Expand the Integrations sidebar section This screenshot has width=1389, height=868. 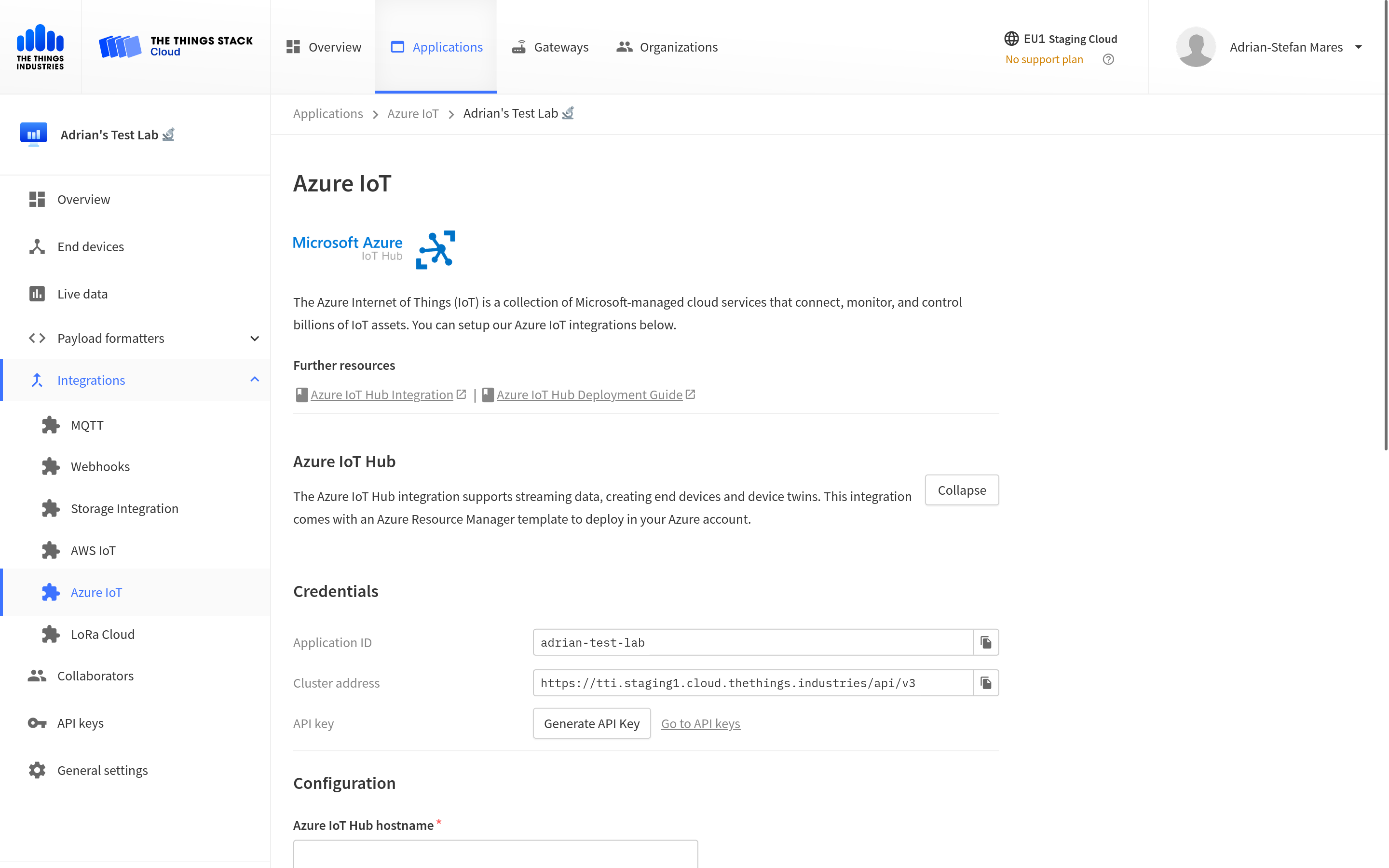click(x=254, y=380)
